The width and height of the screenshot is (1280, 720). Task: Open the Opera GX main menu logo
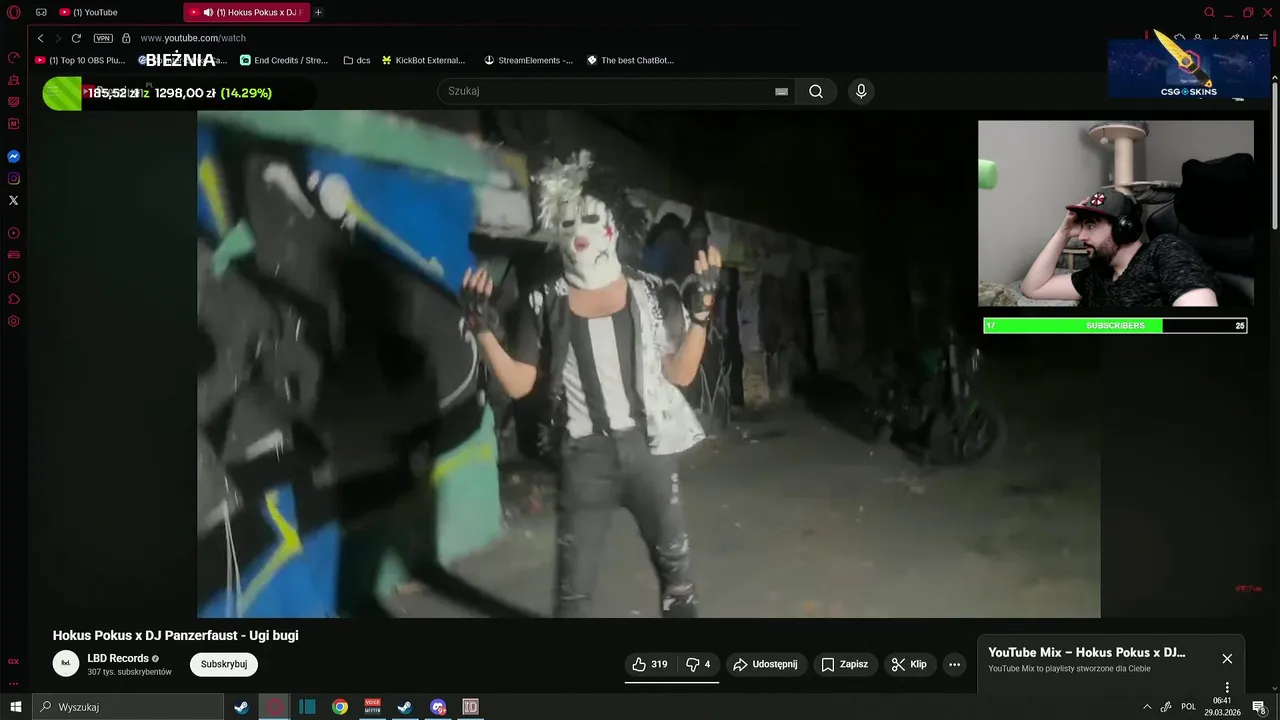14,12
